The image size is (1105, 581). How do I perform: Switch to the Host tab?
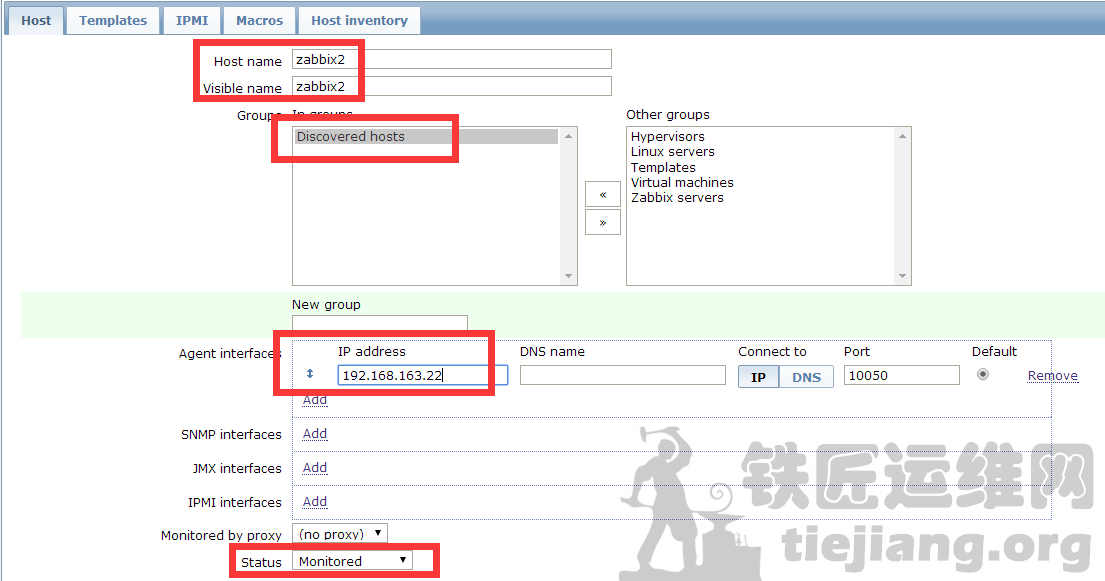36,20
